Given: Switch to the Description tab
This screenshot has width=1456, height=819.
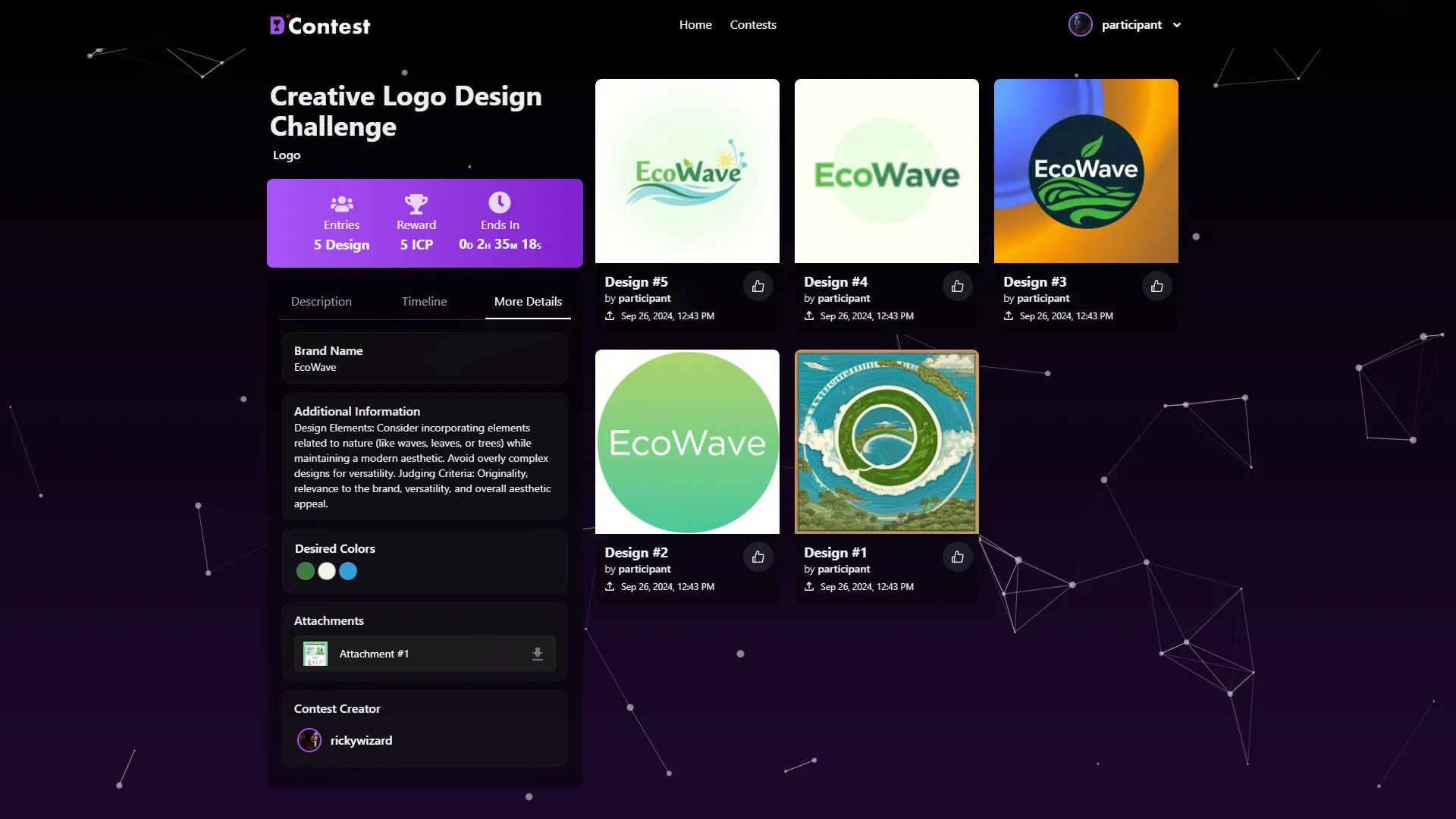Looking at the screenshot, I should point(321,302).
